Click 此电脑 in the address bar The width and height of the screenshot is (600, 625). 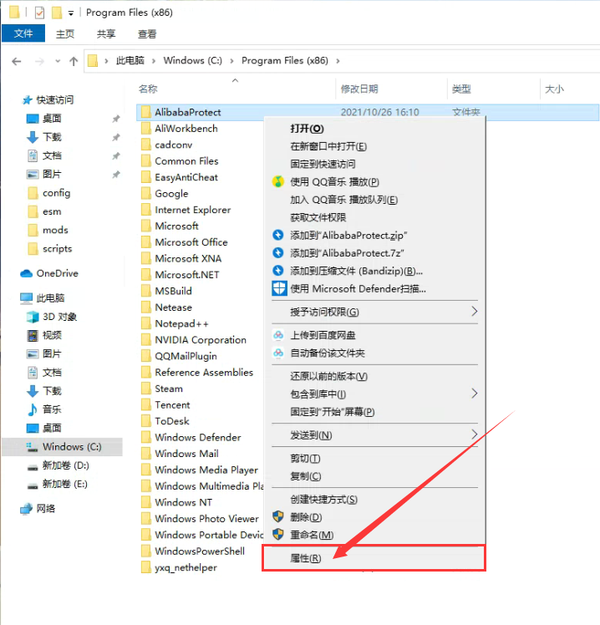pyautogui.click(x=130, y=61)
